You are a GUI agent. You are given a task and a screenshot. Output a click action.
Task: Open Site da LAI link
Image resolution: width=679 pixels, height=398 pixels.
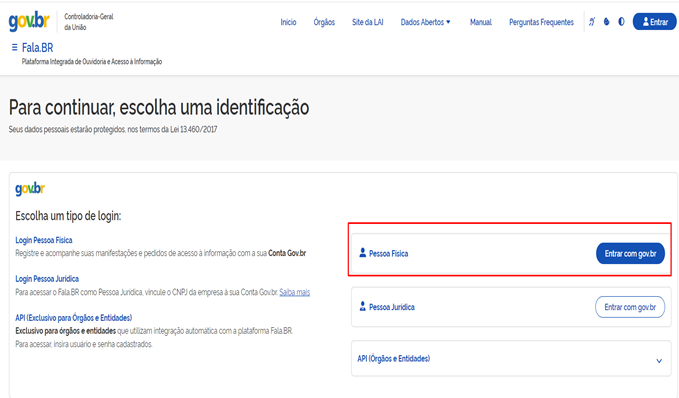click(368, 22)
